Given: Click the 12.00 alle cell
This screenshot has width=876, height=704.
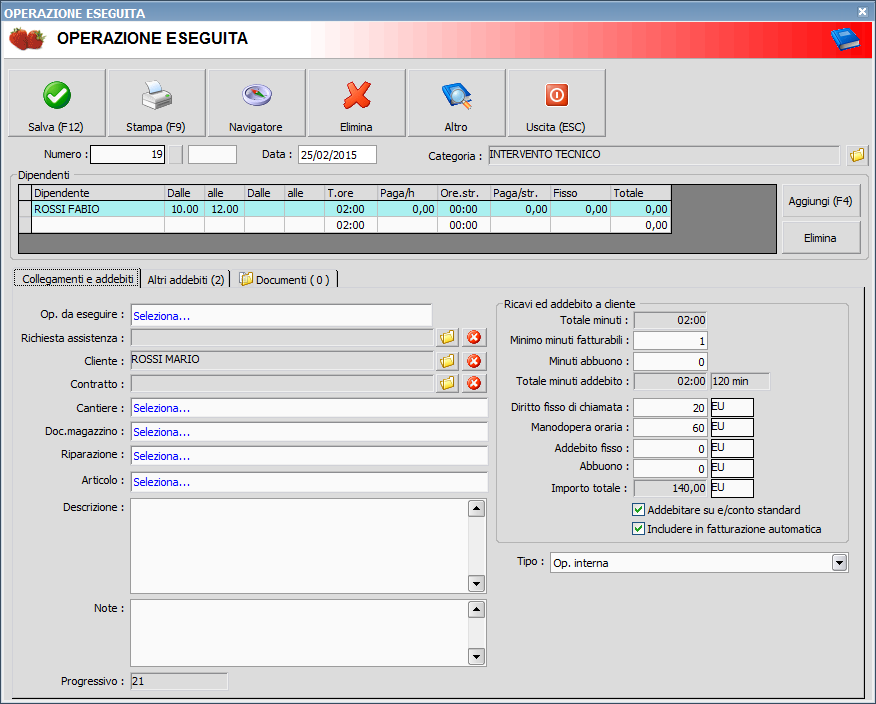Looking at the screenshot, I should click(x=225, y=209).
